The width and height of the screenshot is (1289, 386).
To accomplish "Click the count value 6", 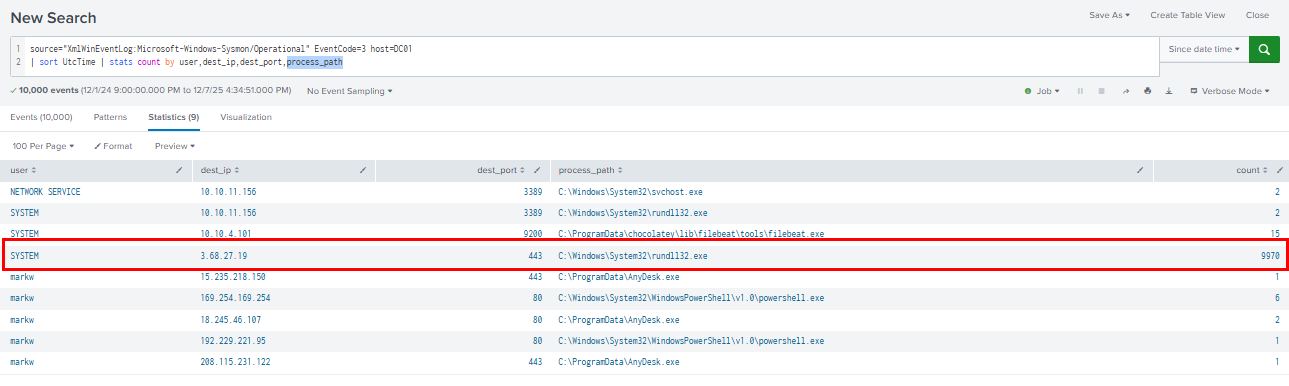I will [1278, 298].
